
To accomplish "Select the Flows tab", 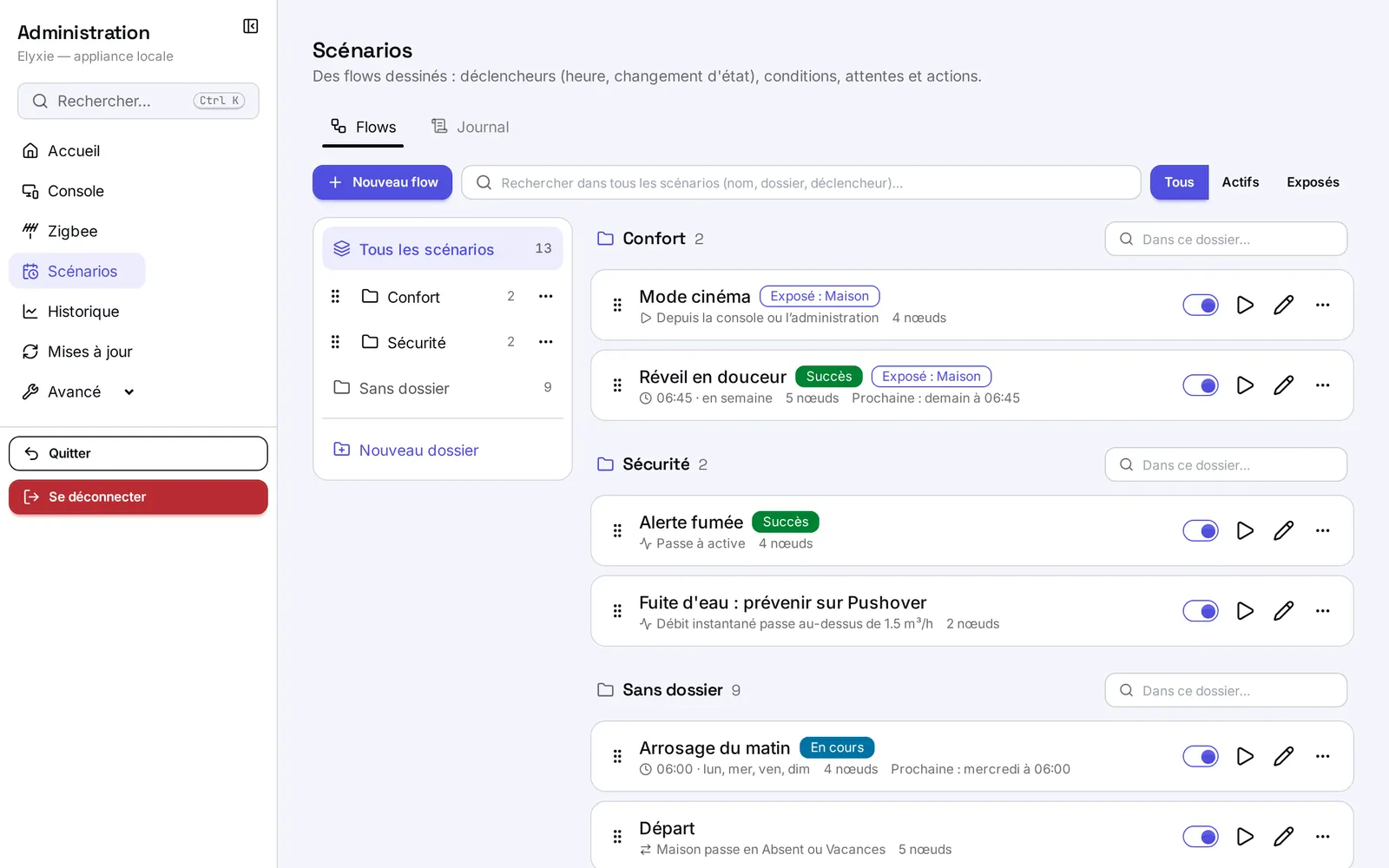I will (x=364, y=127).
